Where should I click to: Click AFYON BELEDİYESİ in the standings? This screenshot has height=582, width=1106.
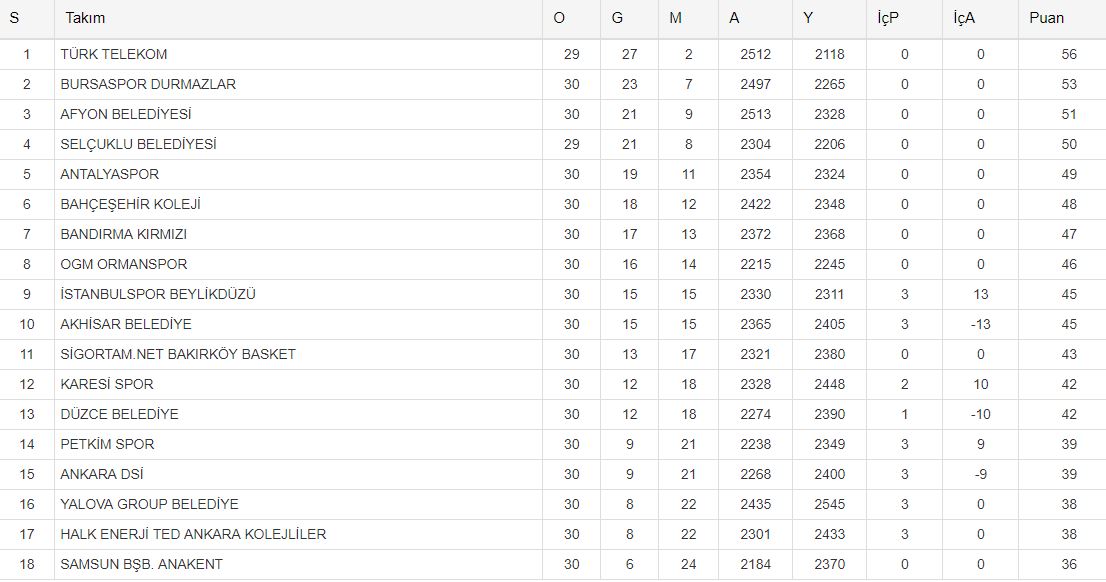(x=126, y=114)
